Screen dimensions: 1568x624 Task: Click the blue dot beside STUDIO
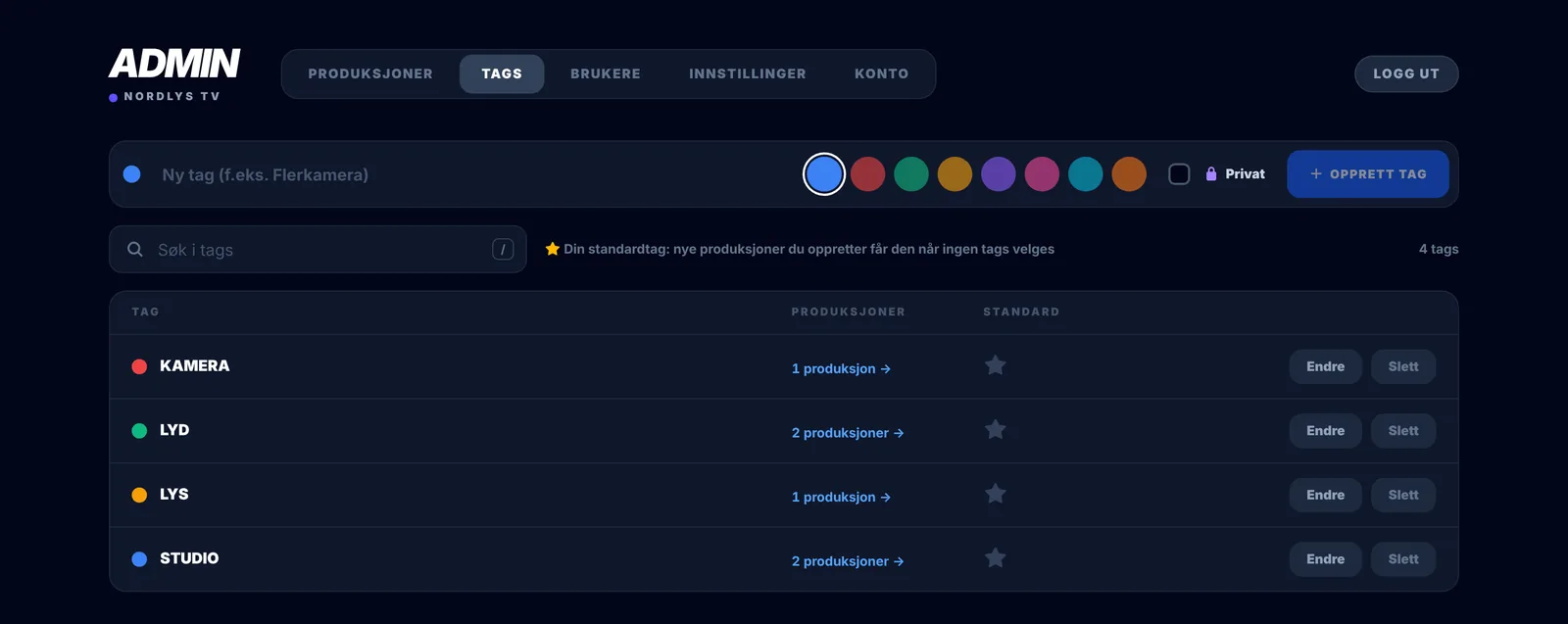[139, 559]
